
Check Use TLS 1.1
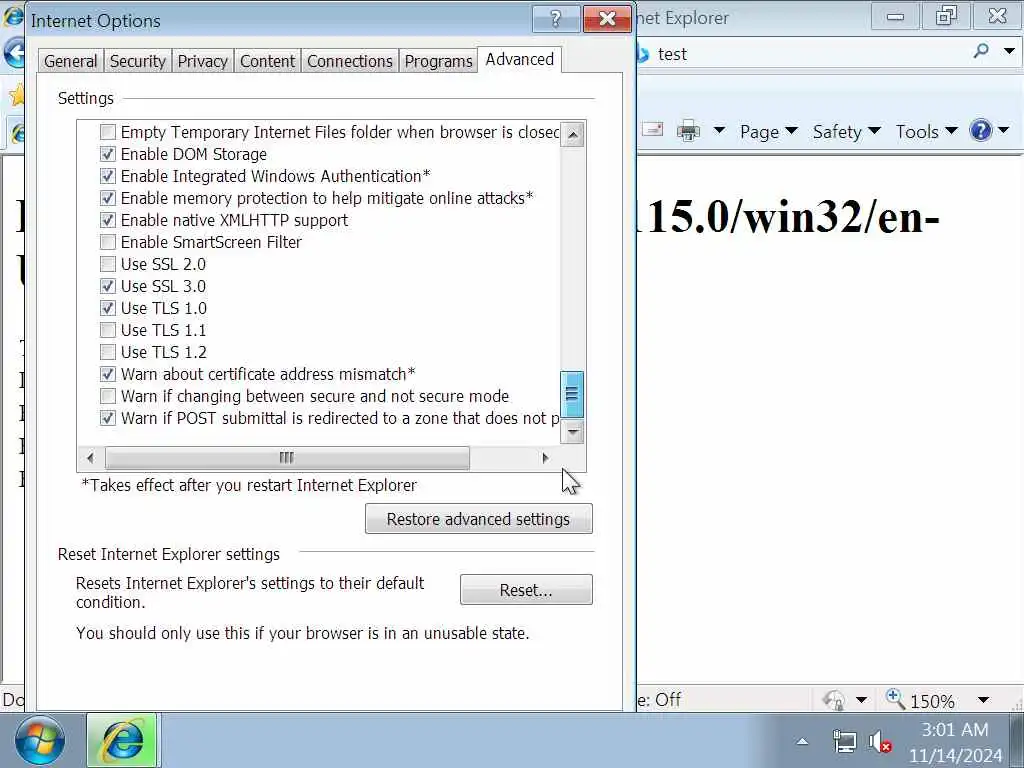point(108,330)
